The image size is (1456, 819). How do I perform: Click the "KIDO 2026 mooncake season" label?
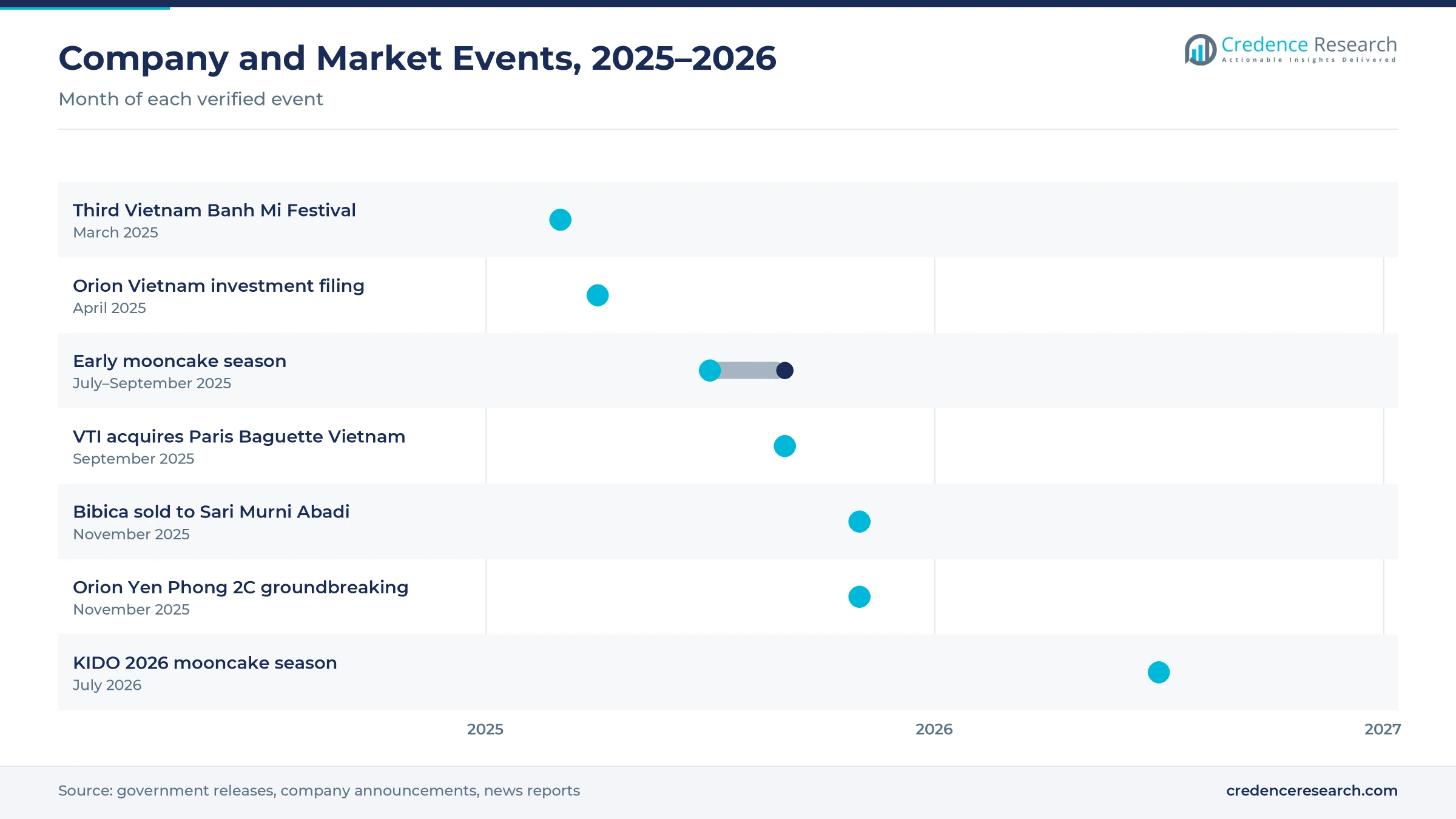coord(205,662)
